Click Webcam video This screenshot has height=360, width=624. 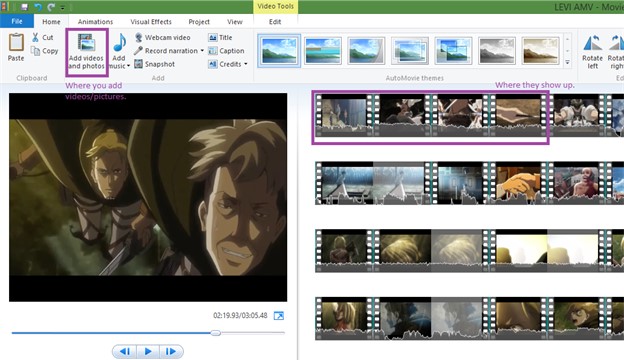pos(162,37)
